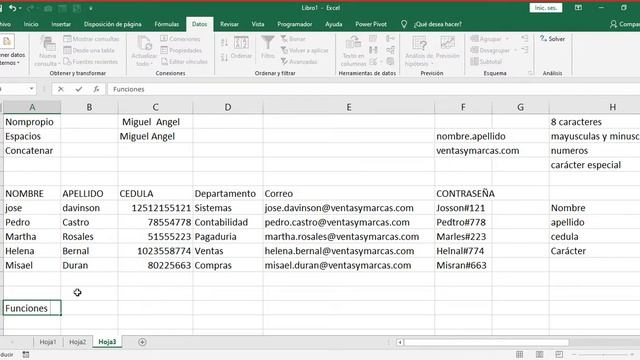640x360 pixels.
Task: Open the Disposición de página tab
Action: coord(113,24)
